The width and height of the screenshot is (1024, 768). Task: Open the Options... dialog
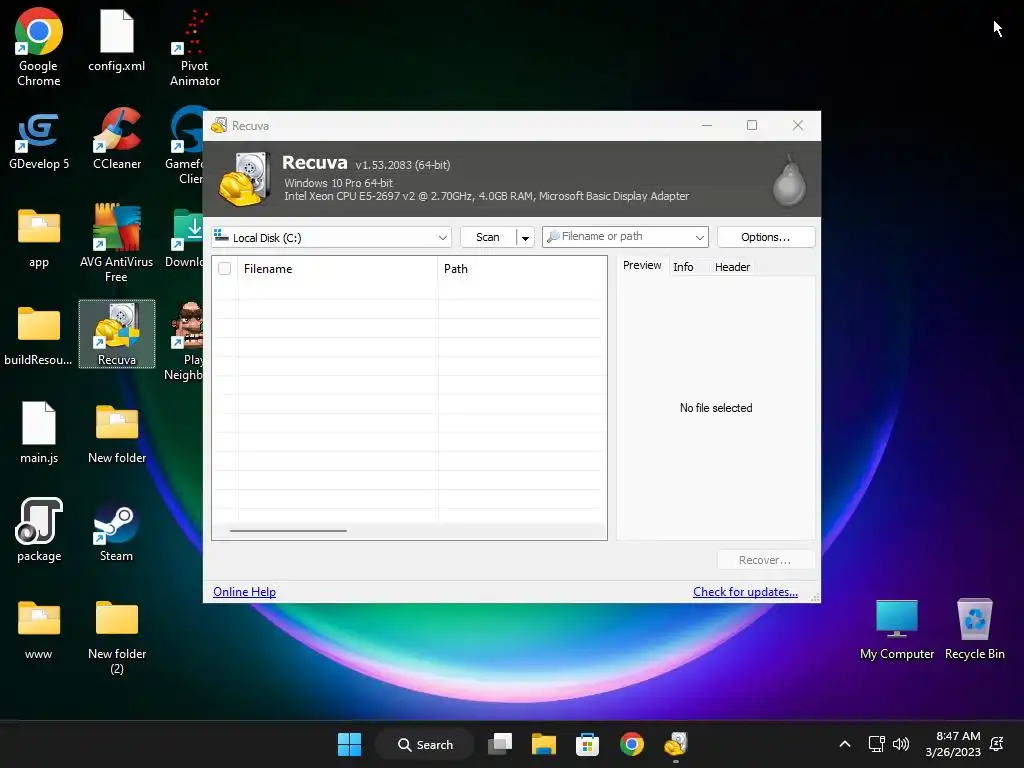point(765,237)
